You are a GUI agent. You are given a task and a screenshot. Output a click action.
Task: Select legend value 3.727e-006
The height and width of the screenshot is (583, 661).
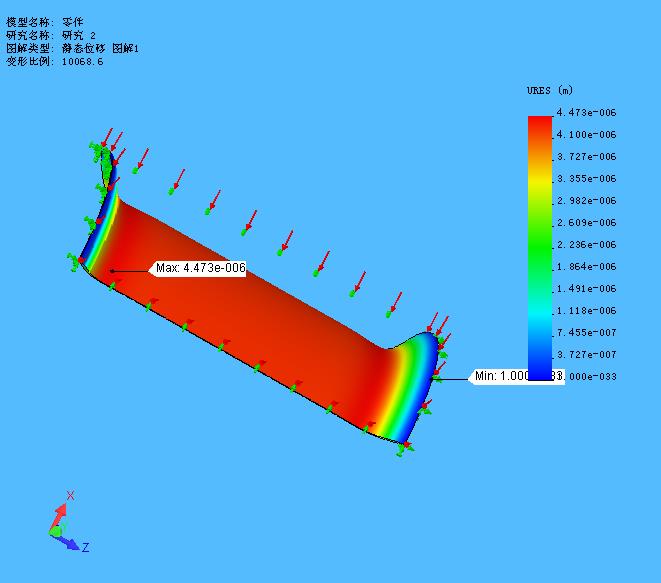click(586, 156)
